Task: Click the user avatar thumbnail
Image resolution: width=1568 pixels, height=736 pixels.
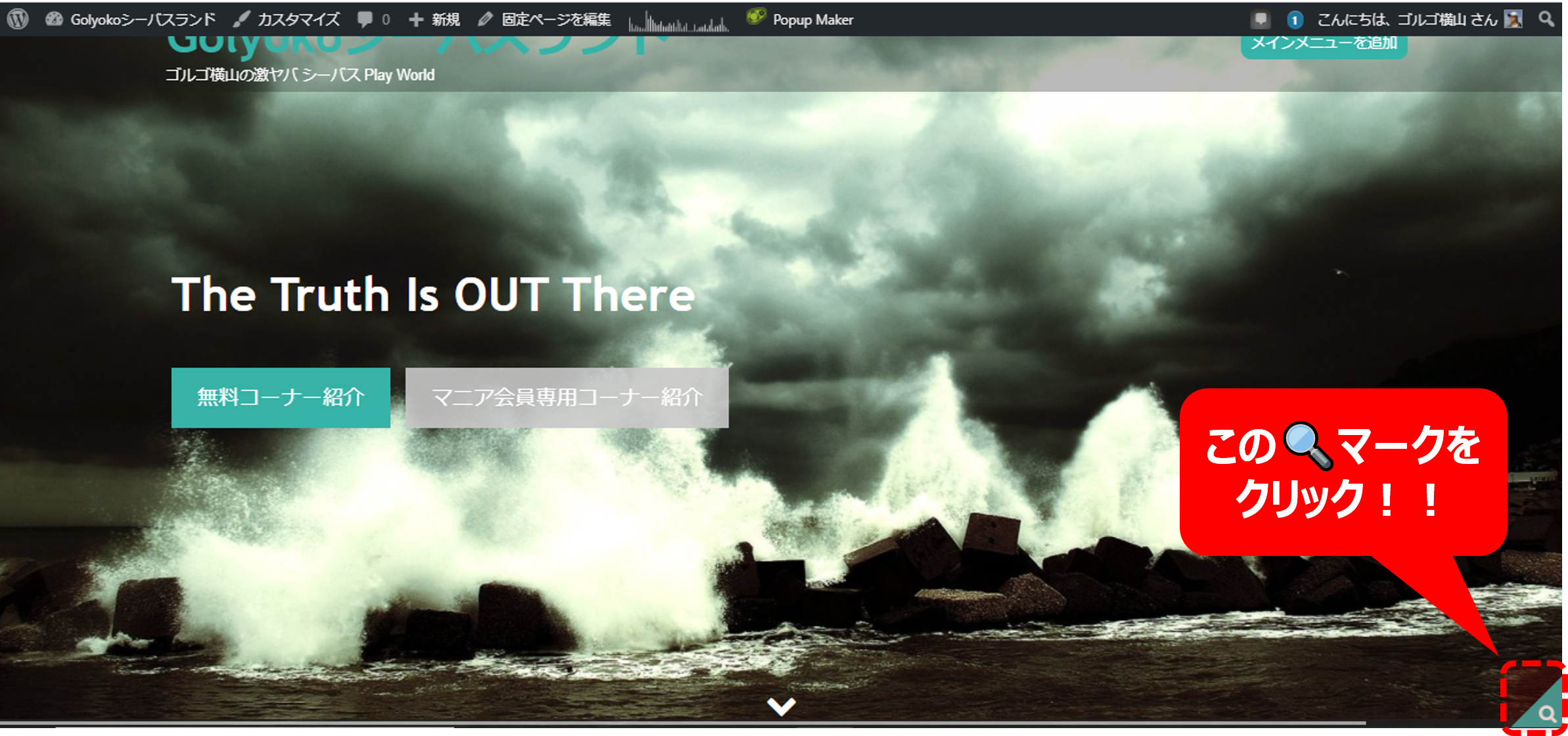Action: point(1513,19)
